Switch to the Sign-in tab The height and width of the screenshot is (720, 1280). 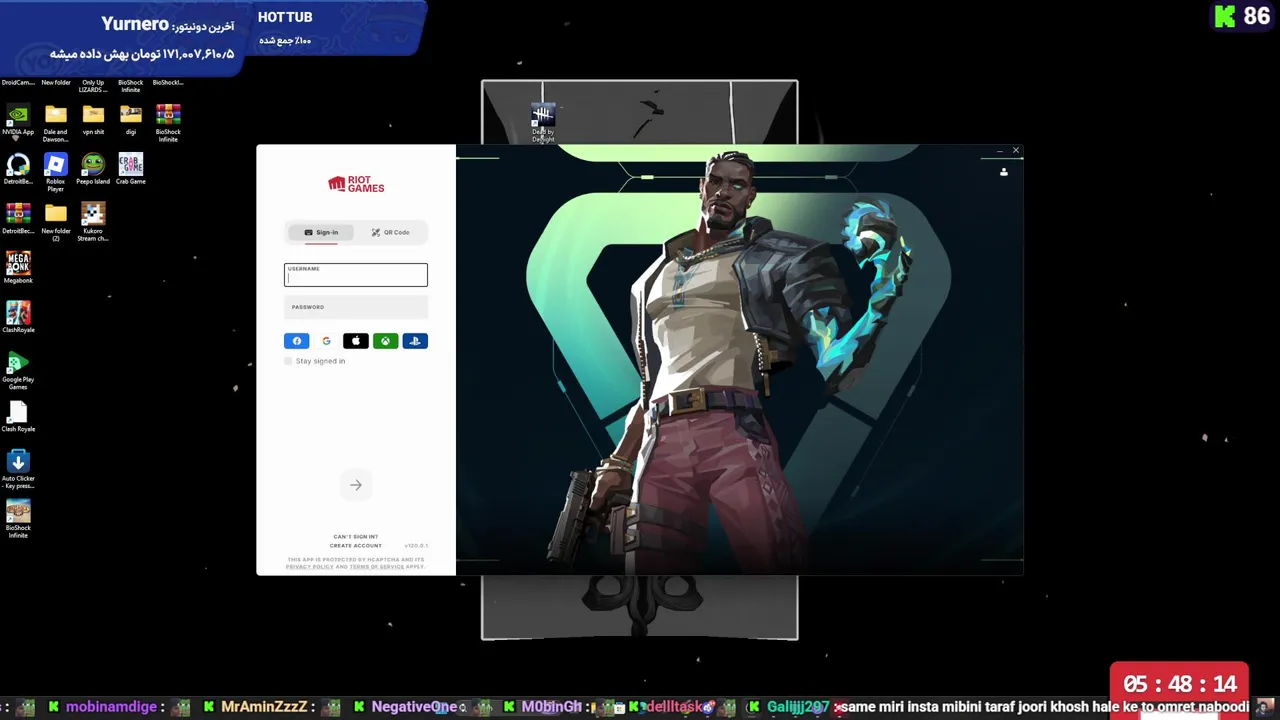pos(320,232)
